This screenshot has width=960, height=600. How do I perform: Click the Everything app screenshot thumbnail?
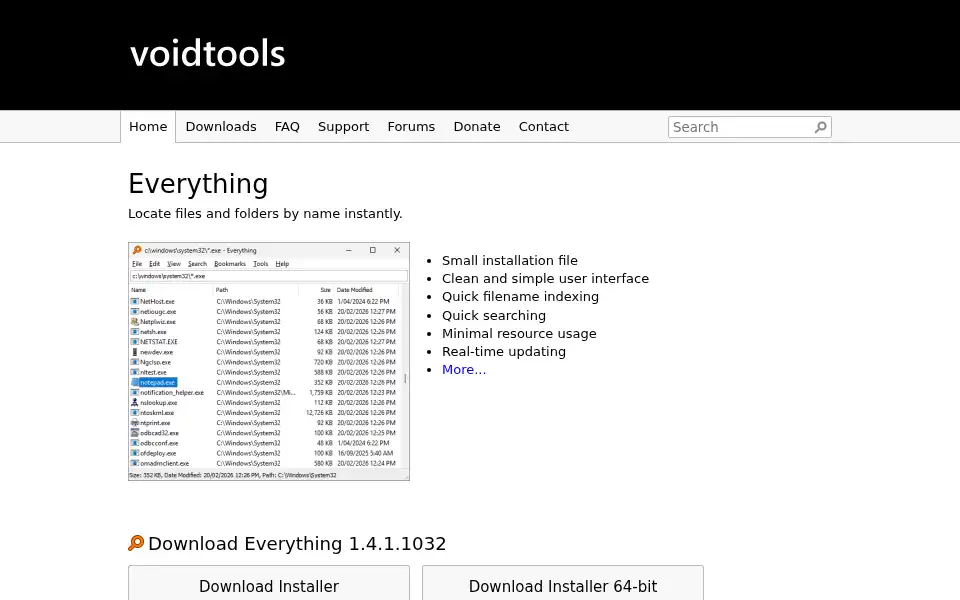point(269,361)
